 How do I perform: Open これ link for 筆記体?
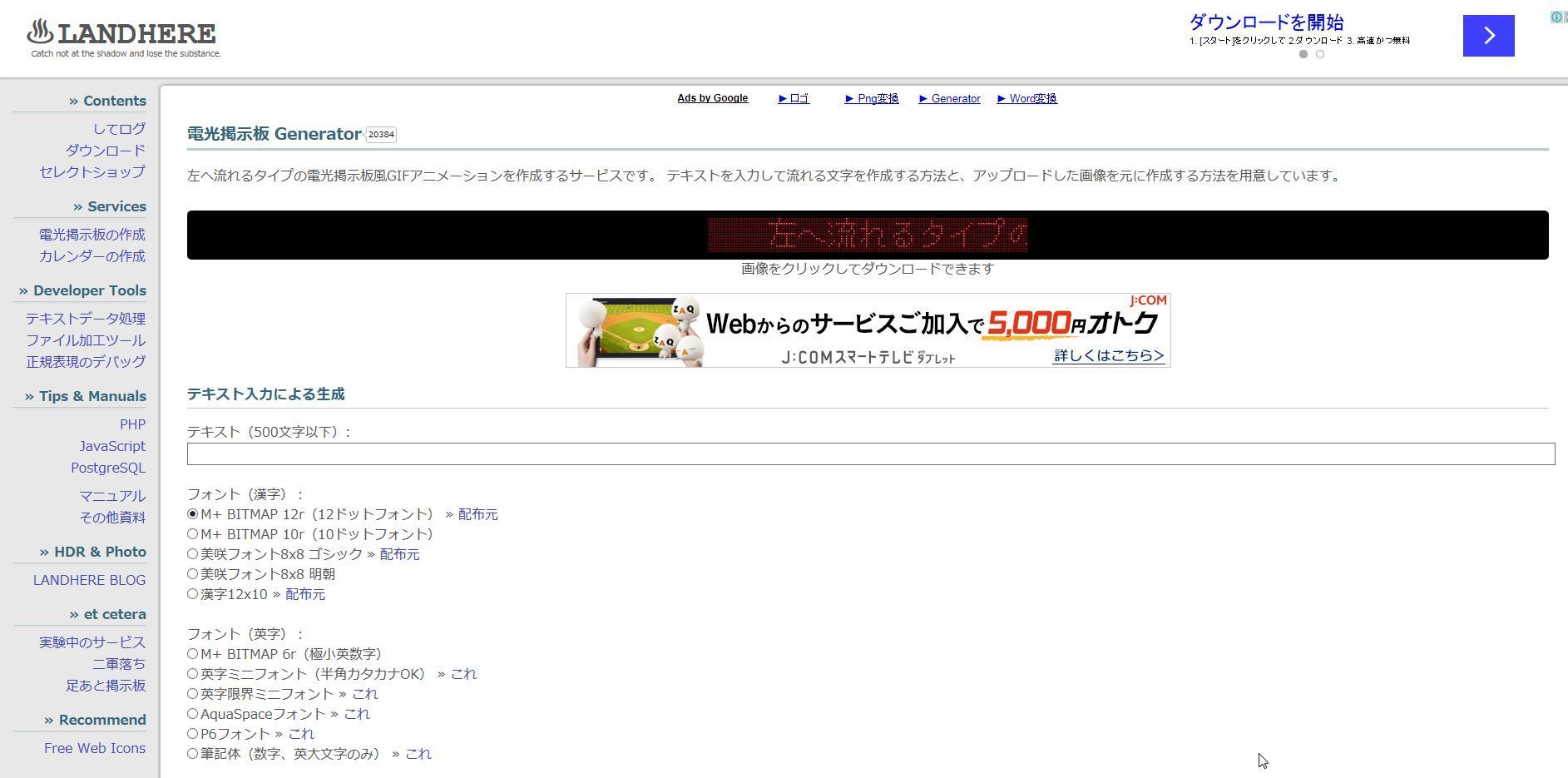pyautogui.click(x=418, y=754)
